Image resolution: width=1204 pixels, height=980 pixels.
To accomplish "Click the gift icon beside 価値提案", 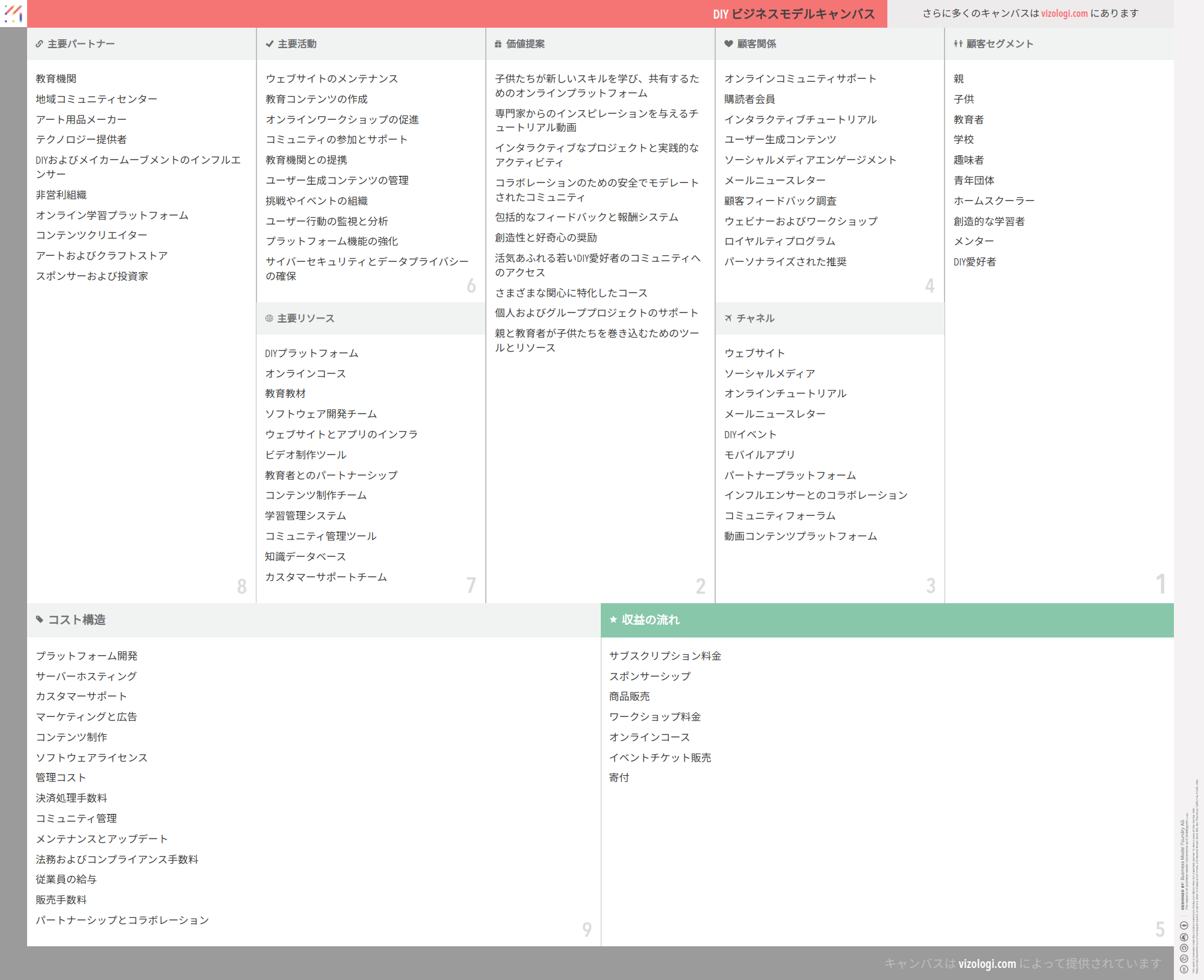I will 498,44.
